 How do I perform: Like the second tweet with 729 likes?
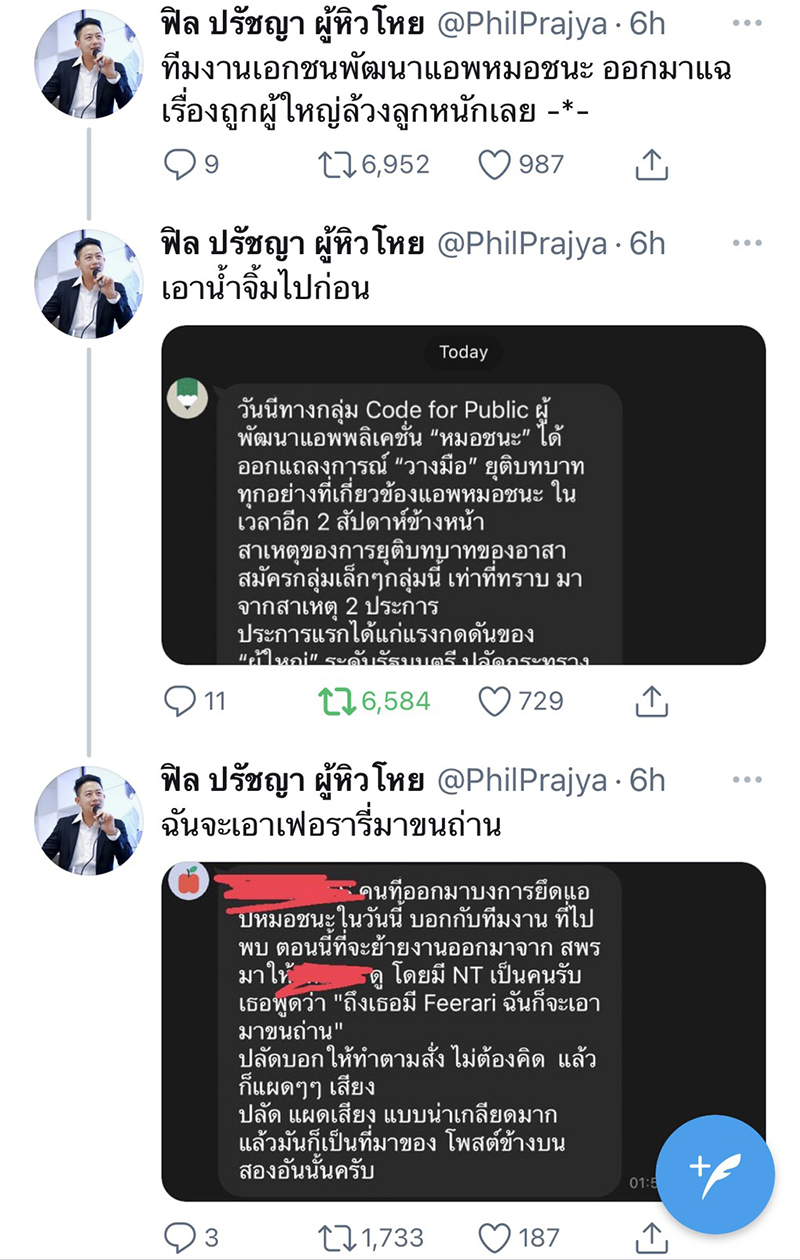point(495,702)
